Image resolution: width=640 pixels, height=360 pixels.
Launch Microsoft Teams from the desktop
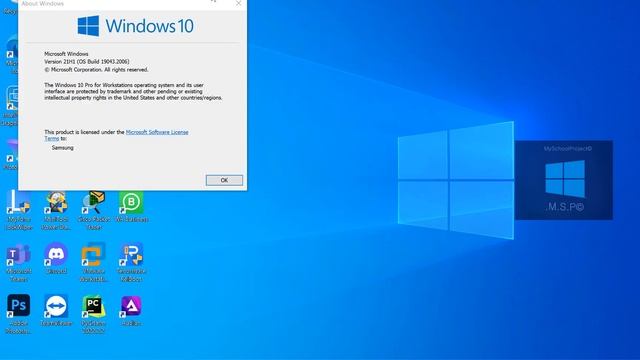[19, 263]
